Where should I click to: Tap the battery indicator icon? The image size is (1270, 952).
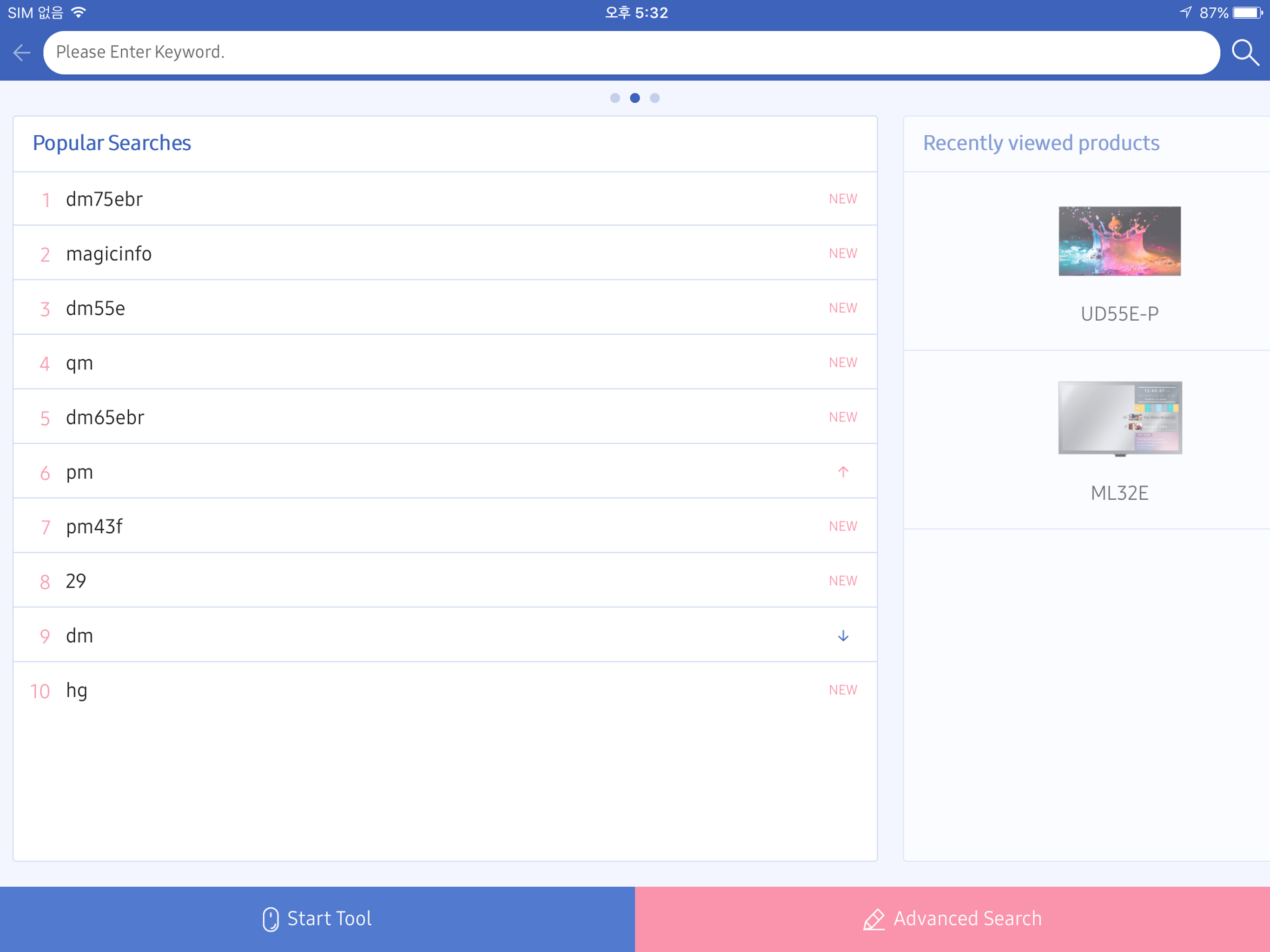point(1247,13)
